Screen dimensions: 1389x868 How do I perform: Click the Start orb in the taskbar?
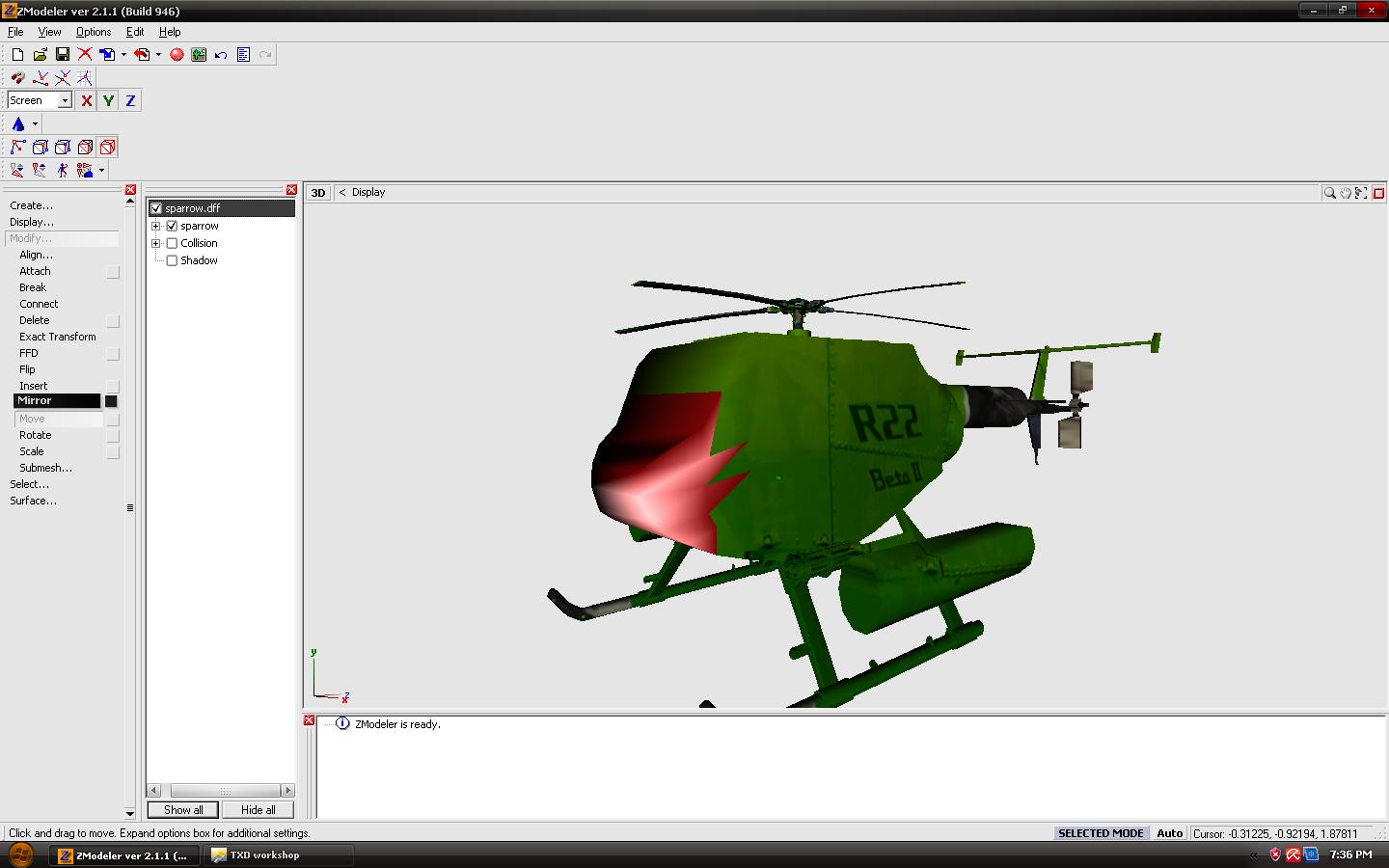tap(21, 854)
